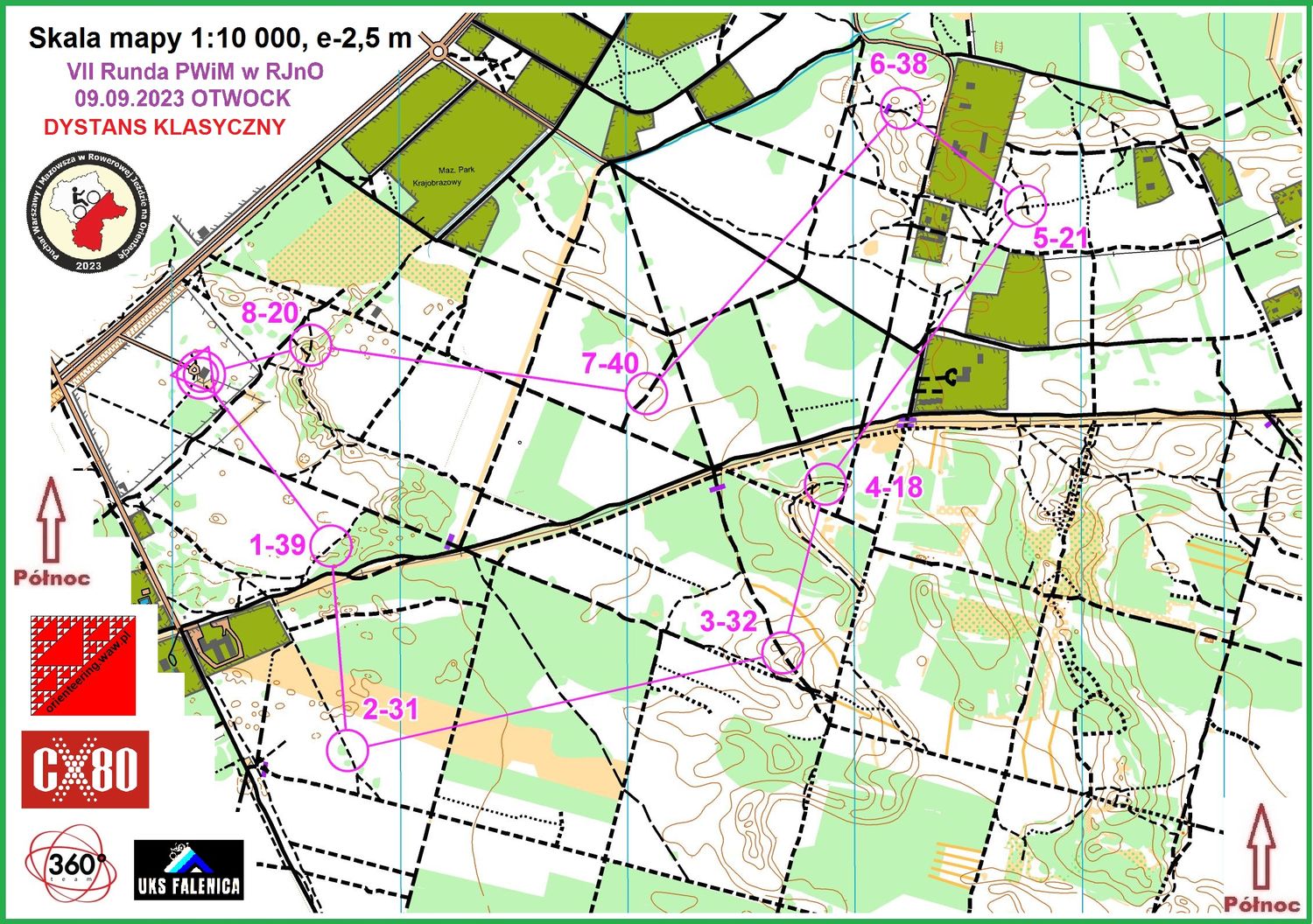Select control circle 2-31

coord(348,751)
